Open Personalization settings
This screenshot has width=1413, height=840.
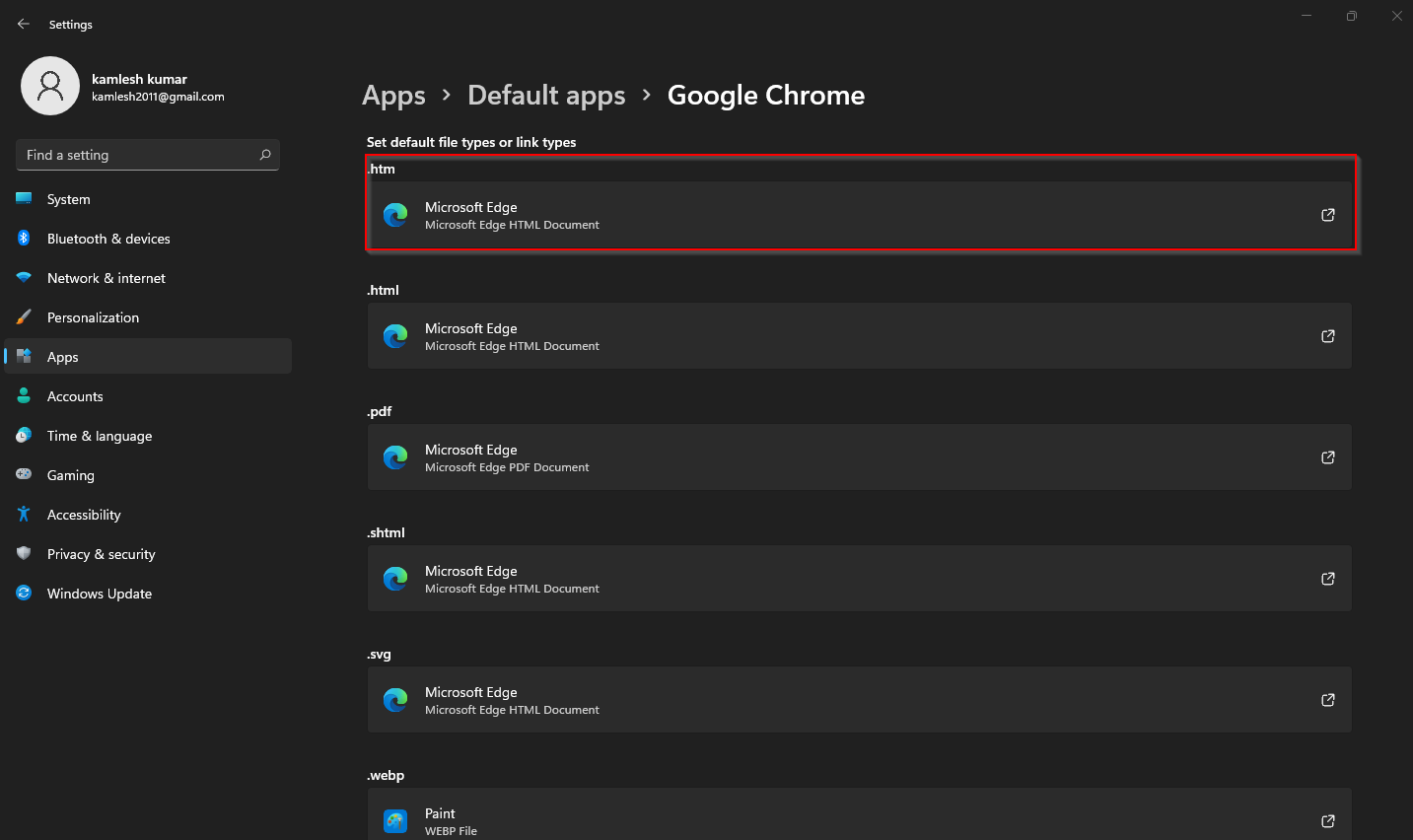[148, 317]
